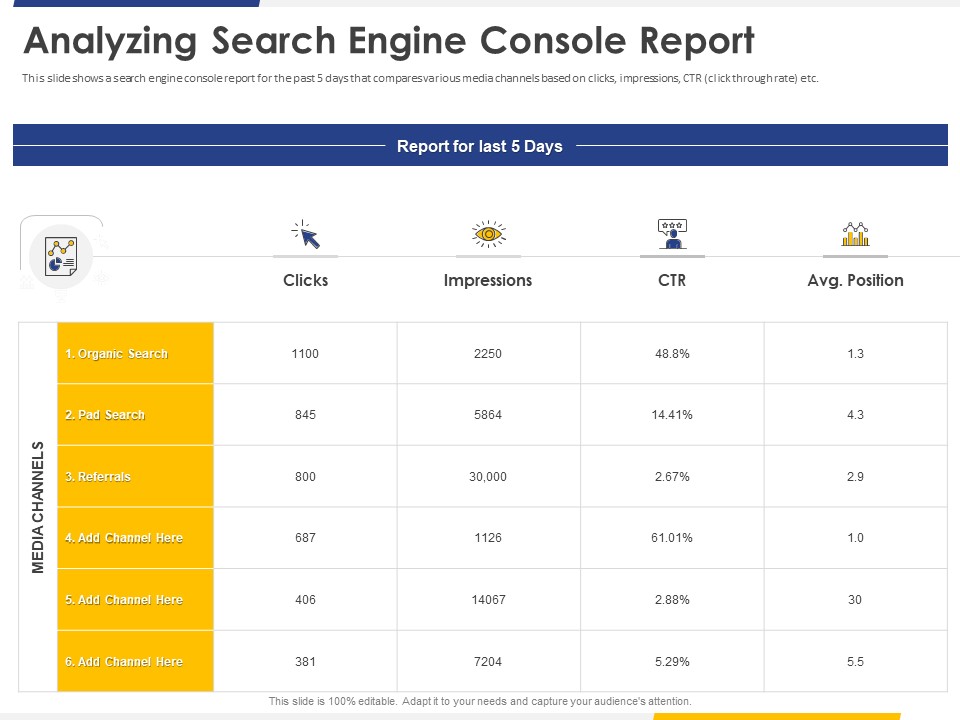Click the CTR value 2.88%
The width and height of the screenshot is (960, 720).
point(672,600)
